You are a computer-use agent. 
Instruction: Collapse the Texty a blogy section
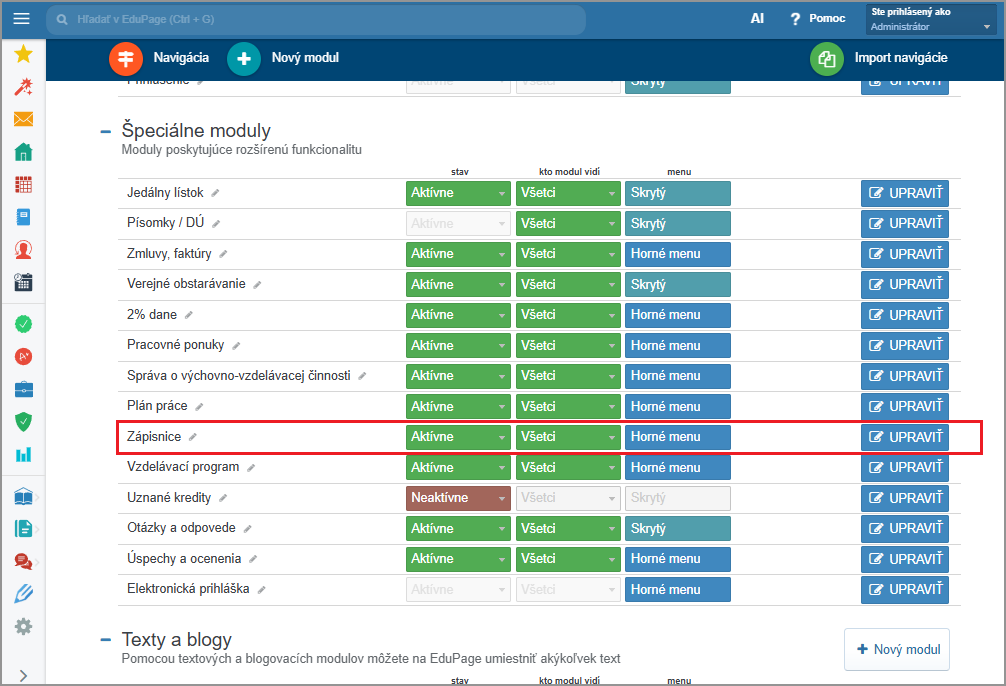[x=105, y=640]
